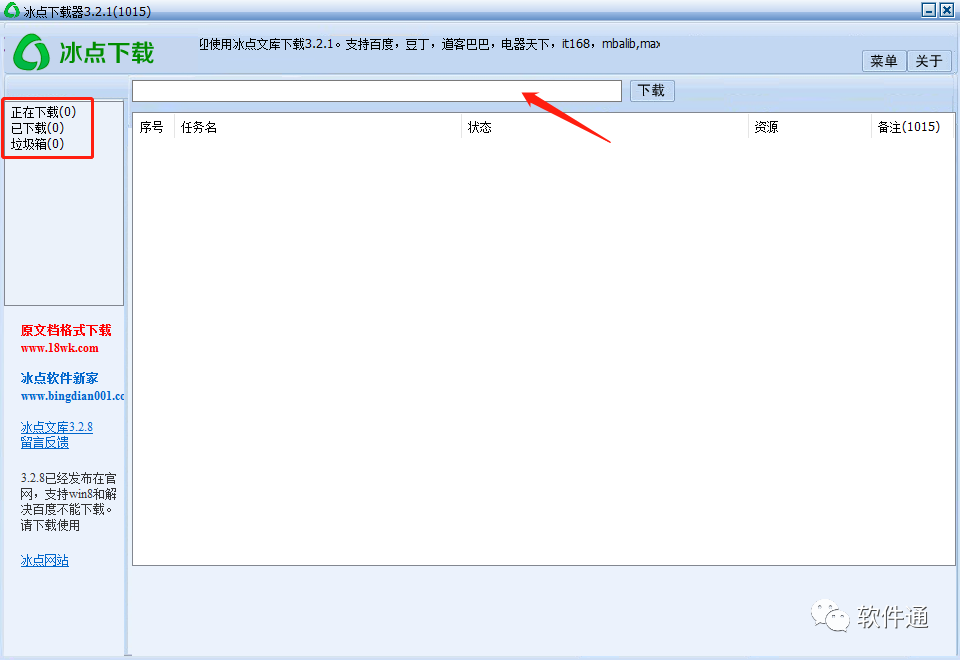Close the 冰点下载器 window
The height and width of the screenshot is (660, 960).
[x=947, y=10]
